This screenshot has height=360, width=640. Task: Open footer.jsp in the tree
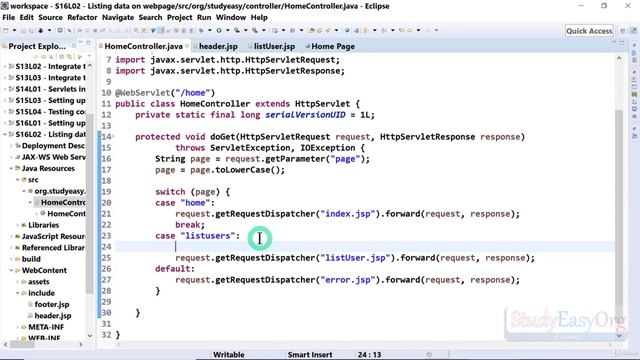click(x=52, y=304)
